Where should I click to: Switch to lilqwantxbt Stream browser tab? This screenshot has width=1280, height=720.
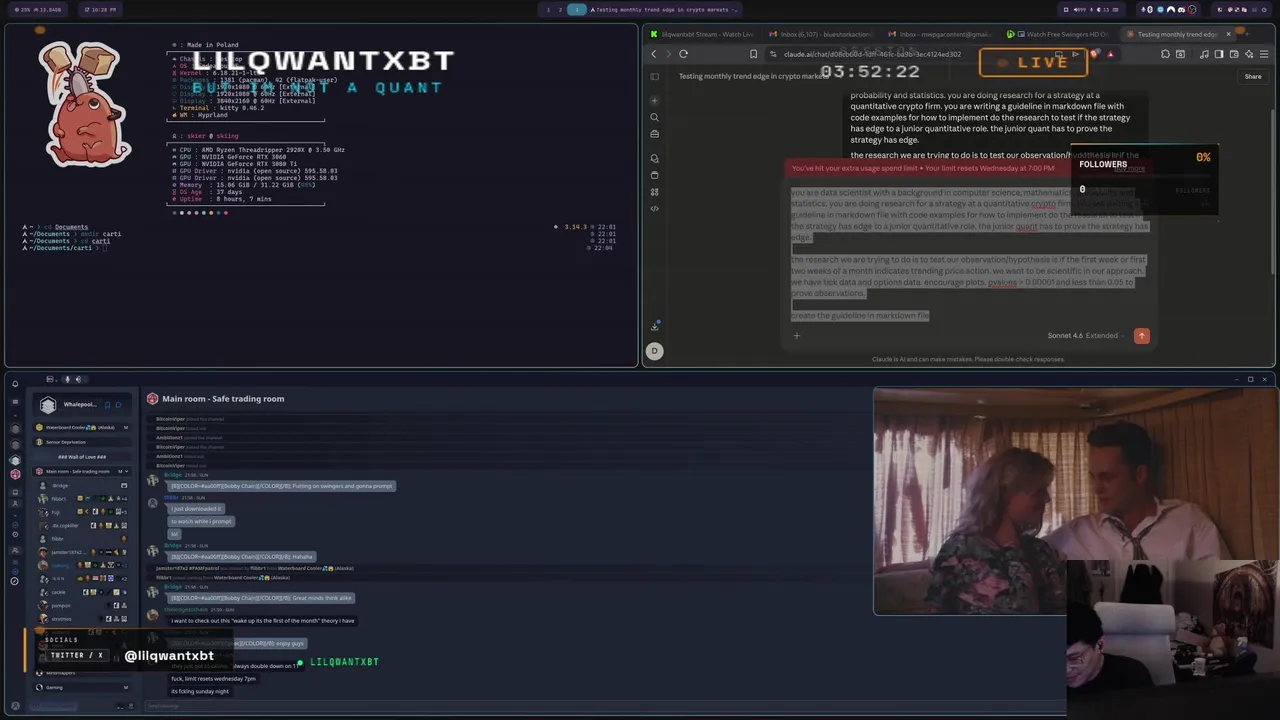tap(702, 34)
